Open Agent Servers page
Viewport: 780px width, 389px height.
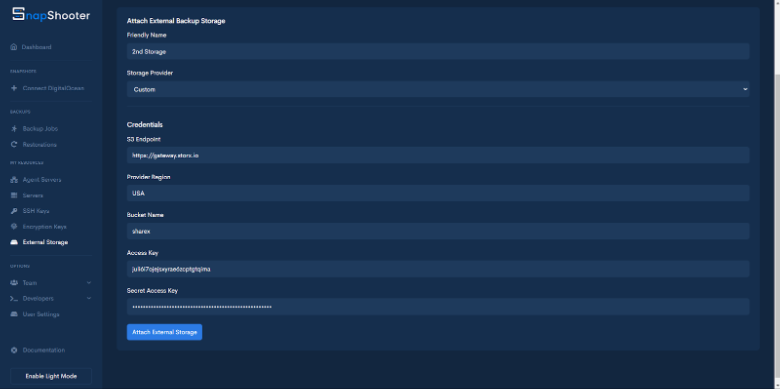[42, 180]
